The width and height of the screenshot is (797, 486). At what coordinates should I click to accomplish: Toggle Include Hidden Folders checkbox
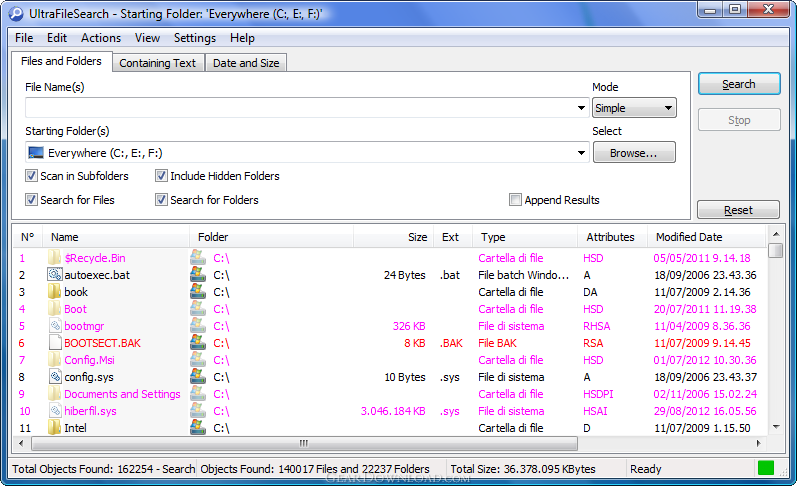tap(161, 176)
